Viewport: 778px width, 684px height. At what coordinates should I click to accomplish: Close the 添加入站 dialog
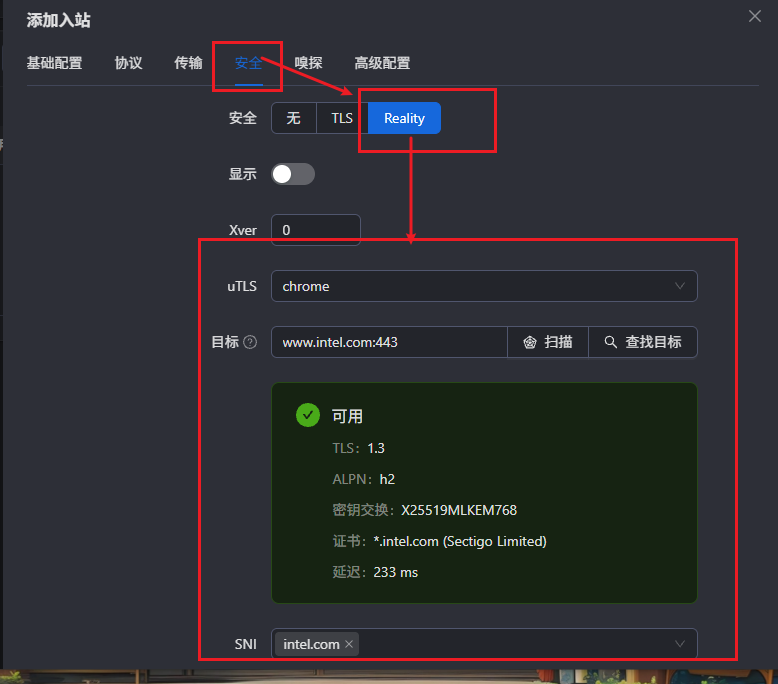pyautogui.click(x=755, y=16)
